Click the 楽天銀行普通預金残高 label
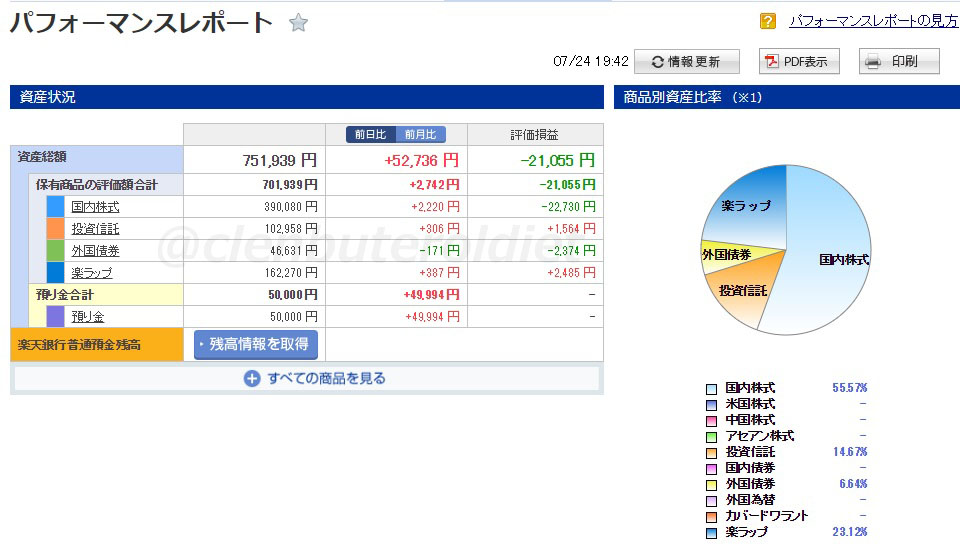The height and width of the screenshot is (555, 967). click(79, 345)
